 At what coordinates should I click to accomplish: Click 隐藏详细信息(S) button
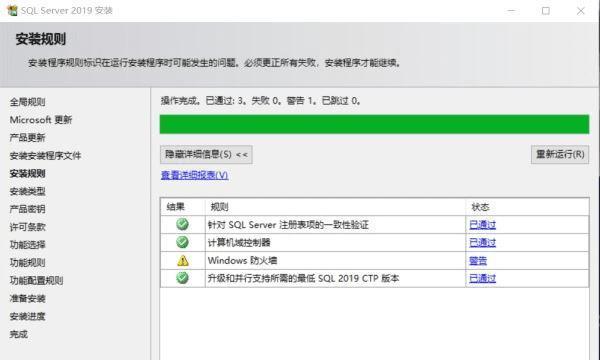(x=206, y=155)
